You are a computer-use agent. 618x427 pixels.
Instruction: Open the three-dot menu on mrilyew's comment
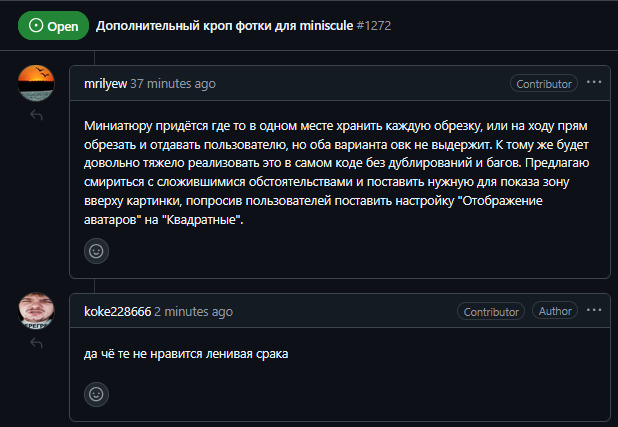click(x=594, y=83)
